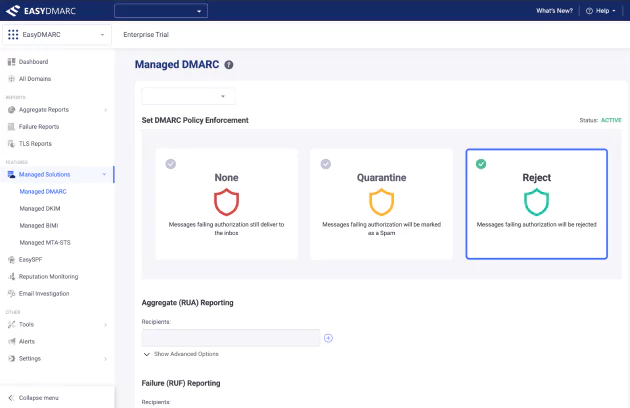Click the Quarantine card description text
Screen dimensions: 630x408
click(x=381, y=229)
